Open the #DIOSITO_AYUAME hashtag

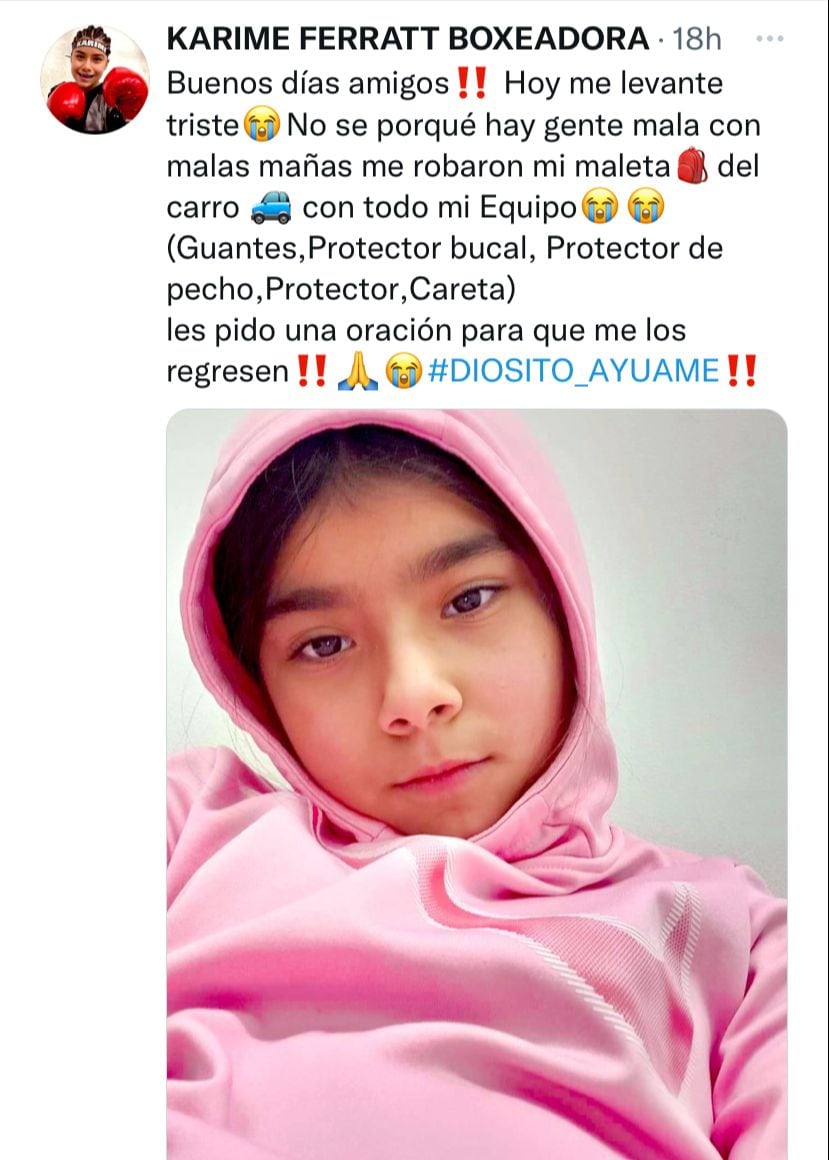pyautogui.click(x=574, y=370)
